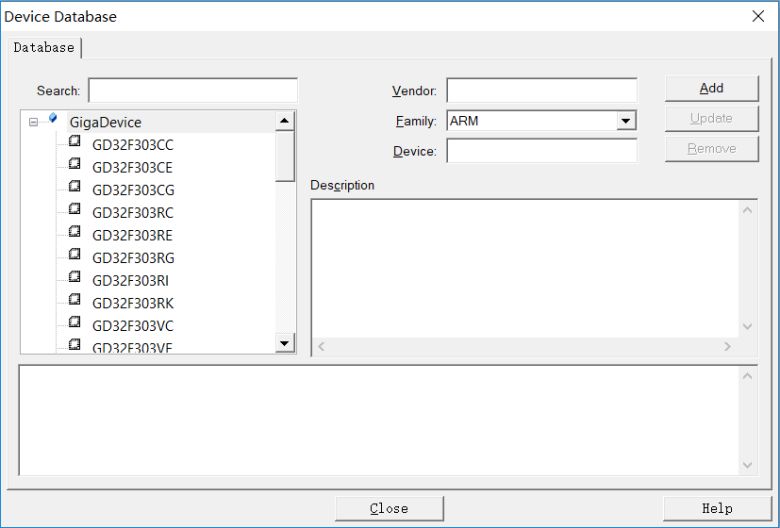Select device GD32F303RK

[133, 304]
